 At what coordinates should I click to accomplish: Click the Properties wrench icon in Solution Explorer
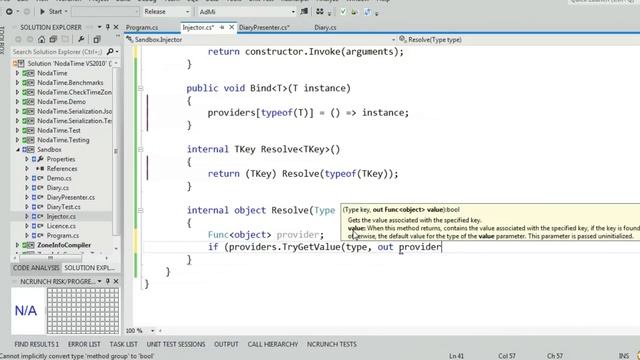click(81, 40)
